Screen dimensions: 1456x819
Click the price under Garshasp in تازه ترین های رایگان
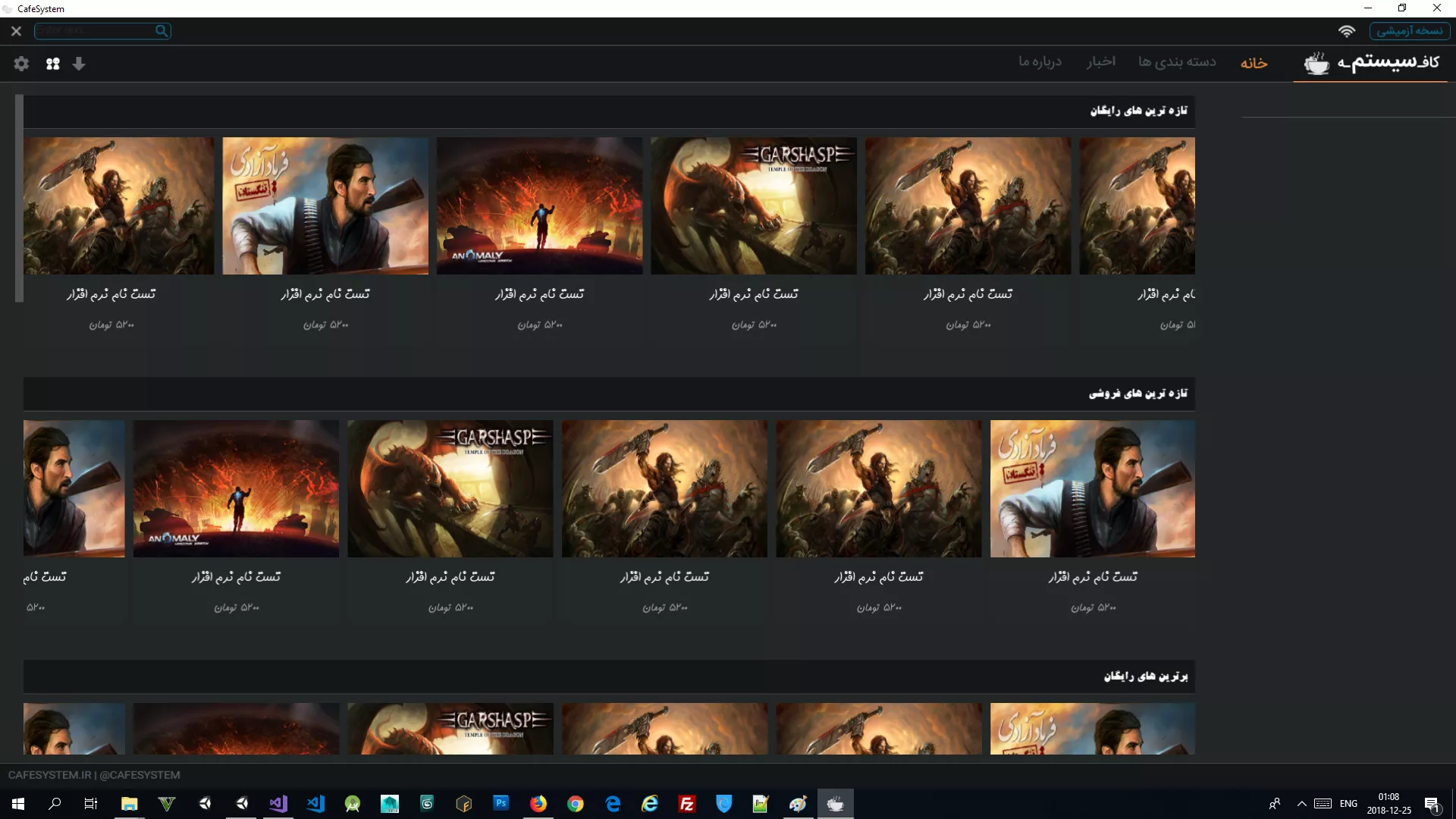point(754,325)
